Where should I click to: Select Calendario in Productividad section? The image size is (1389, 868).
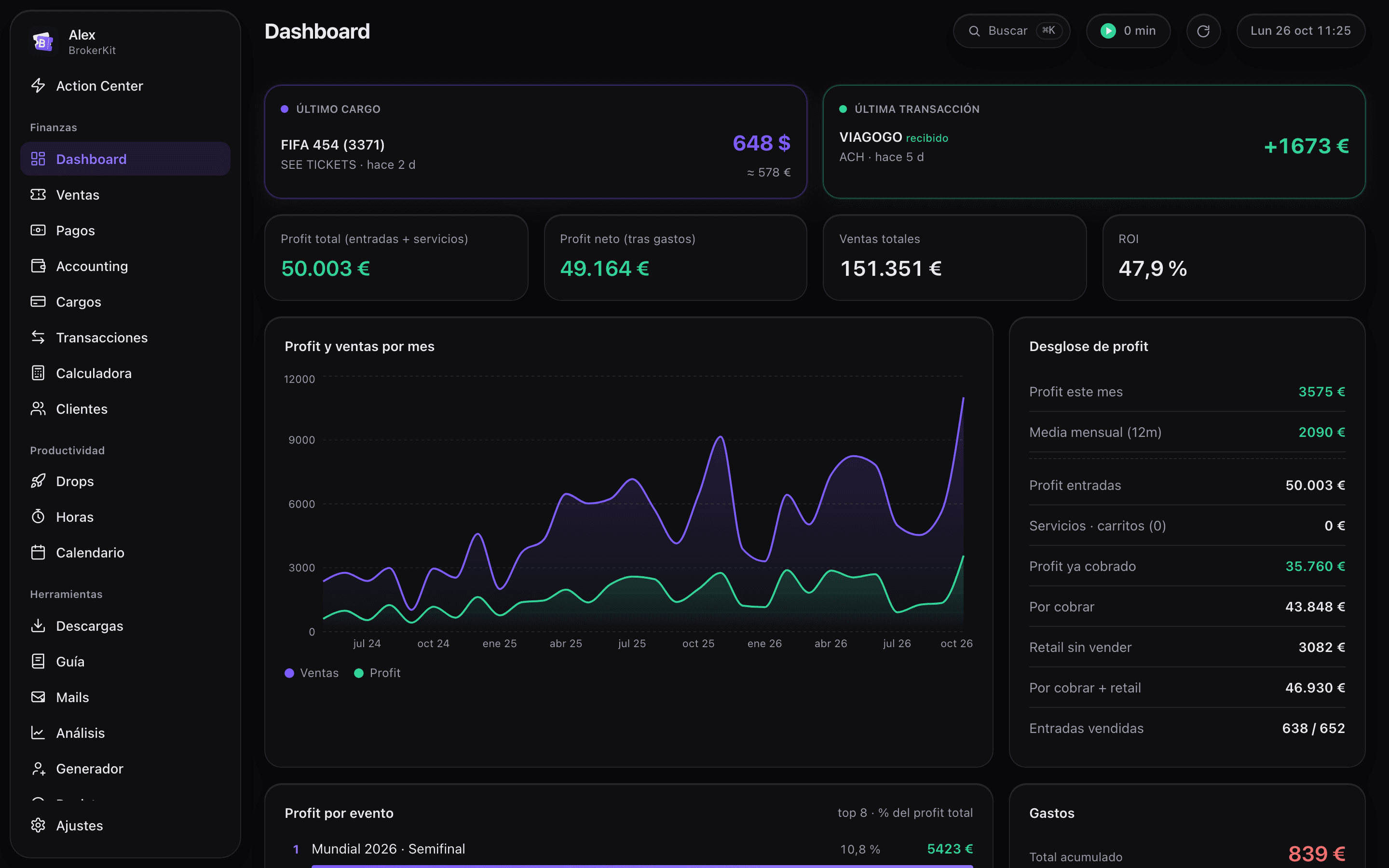[125, 552]
